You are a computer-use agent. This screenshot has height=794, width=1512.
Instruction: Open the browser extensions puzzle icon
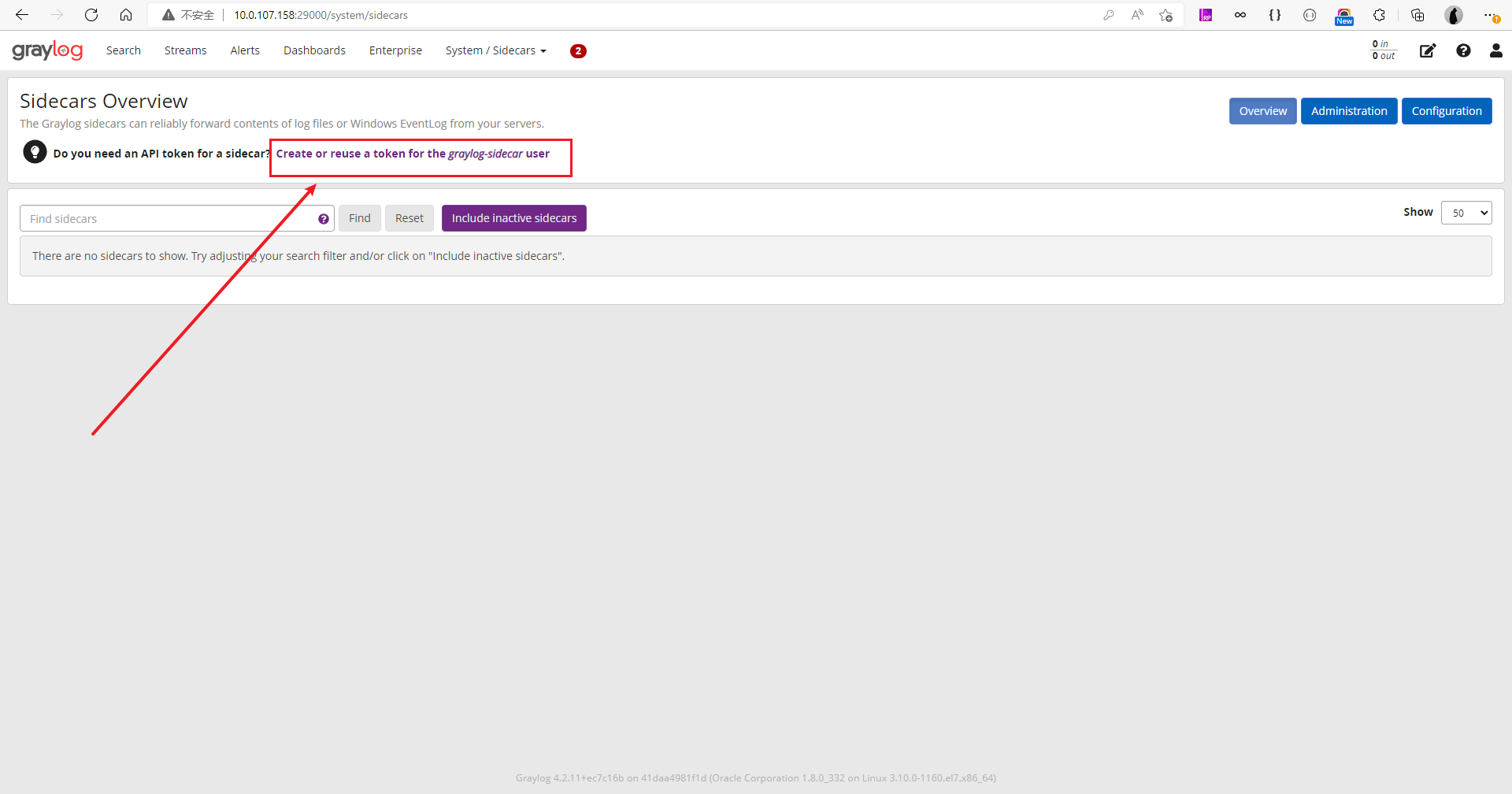pyautogui.click(x=1379, y=15)
